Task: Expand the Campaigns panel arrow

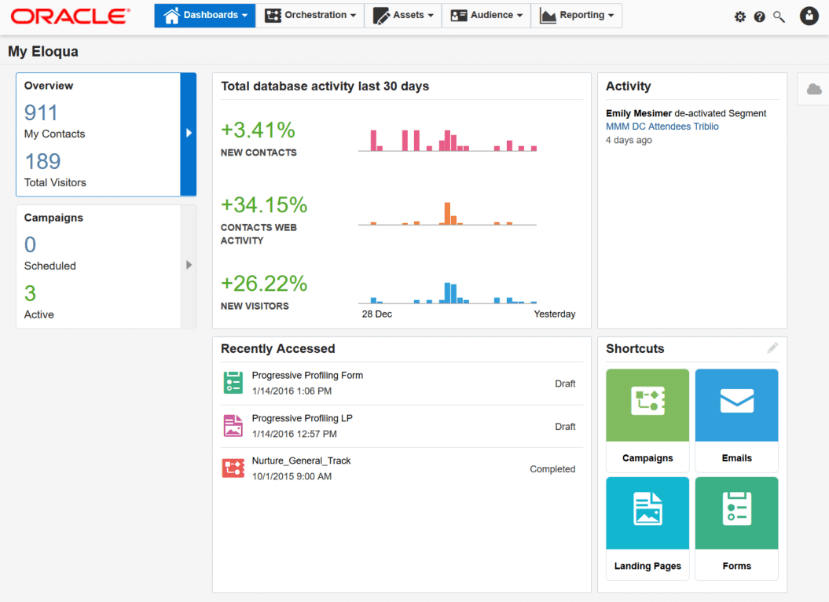Action: pos(188,266)
